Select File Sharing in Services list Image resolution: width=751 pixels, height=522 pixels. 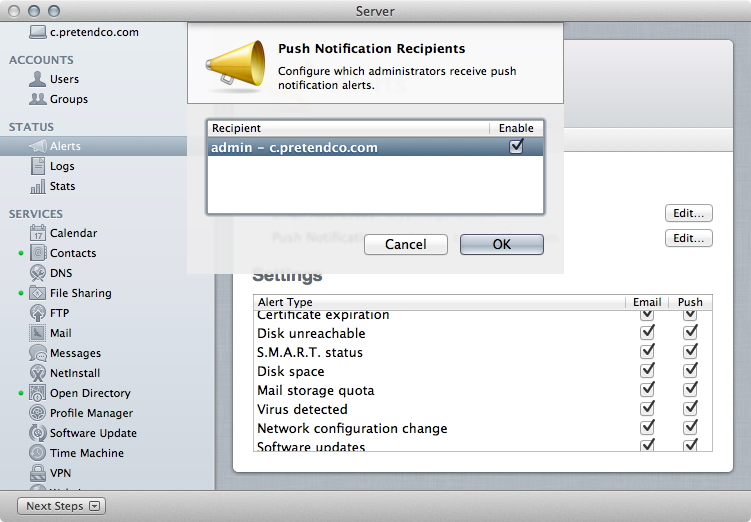(80, 293)
